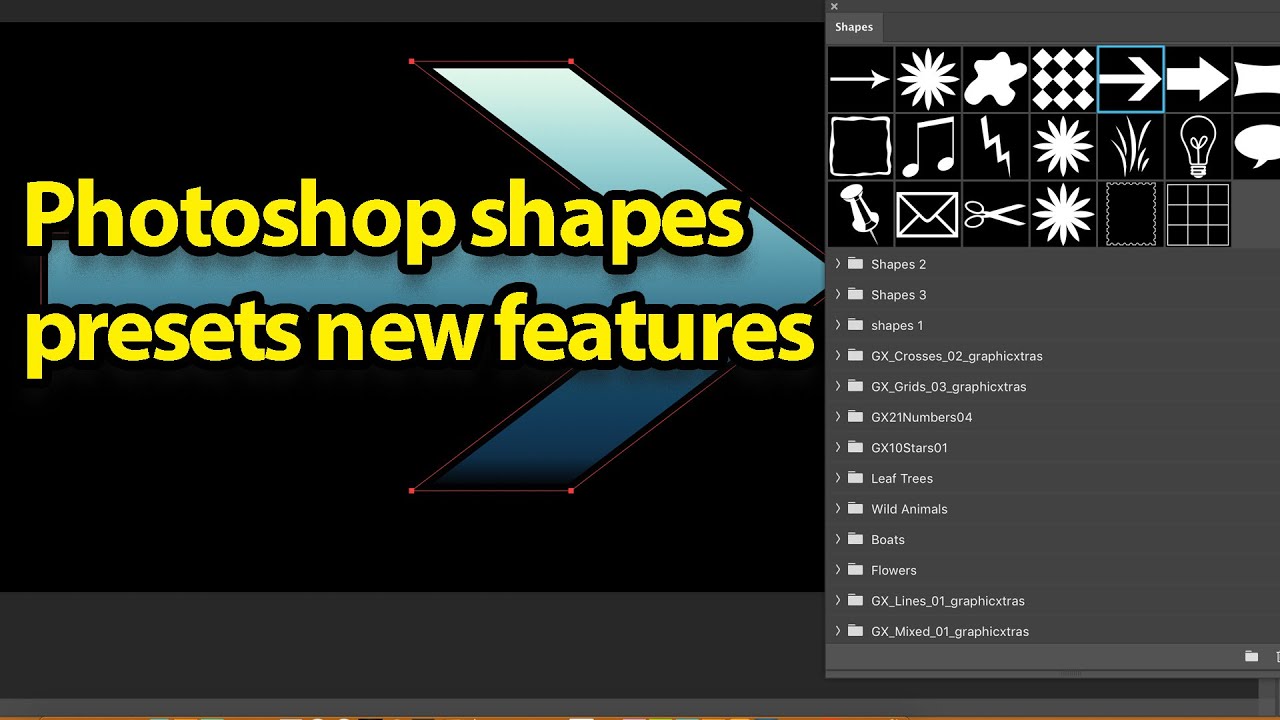Pick the light bulb shape
The image size is (1280, 720).
click(x=1198, y=146)
